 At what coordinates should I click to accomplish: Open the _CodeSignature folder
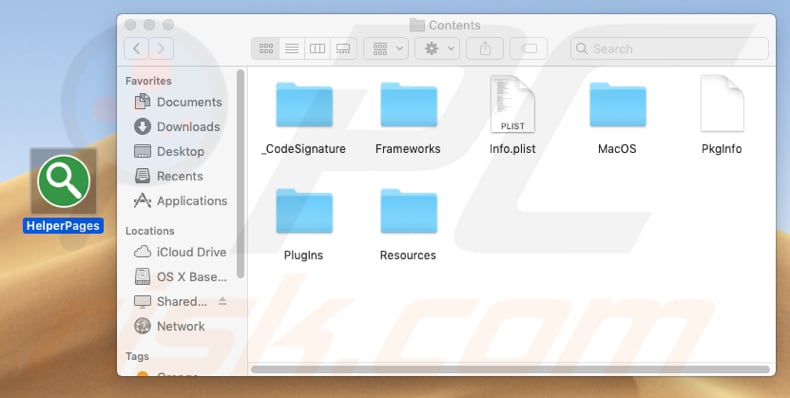click(x=304, y=105)
